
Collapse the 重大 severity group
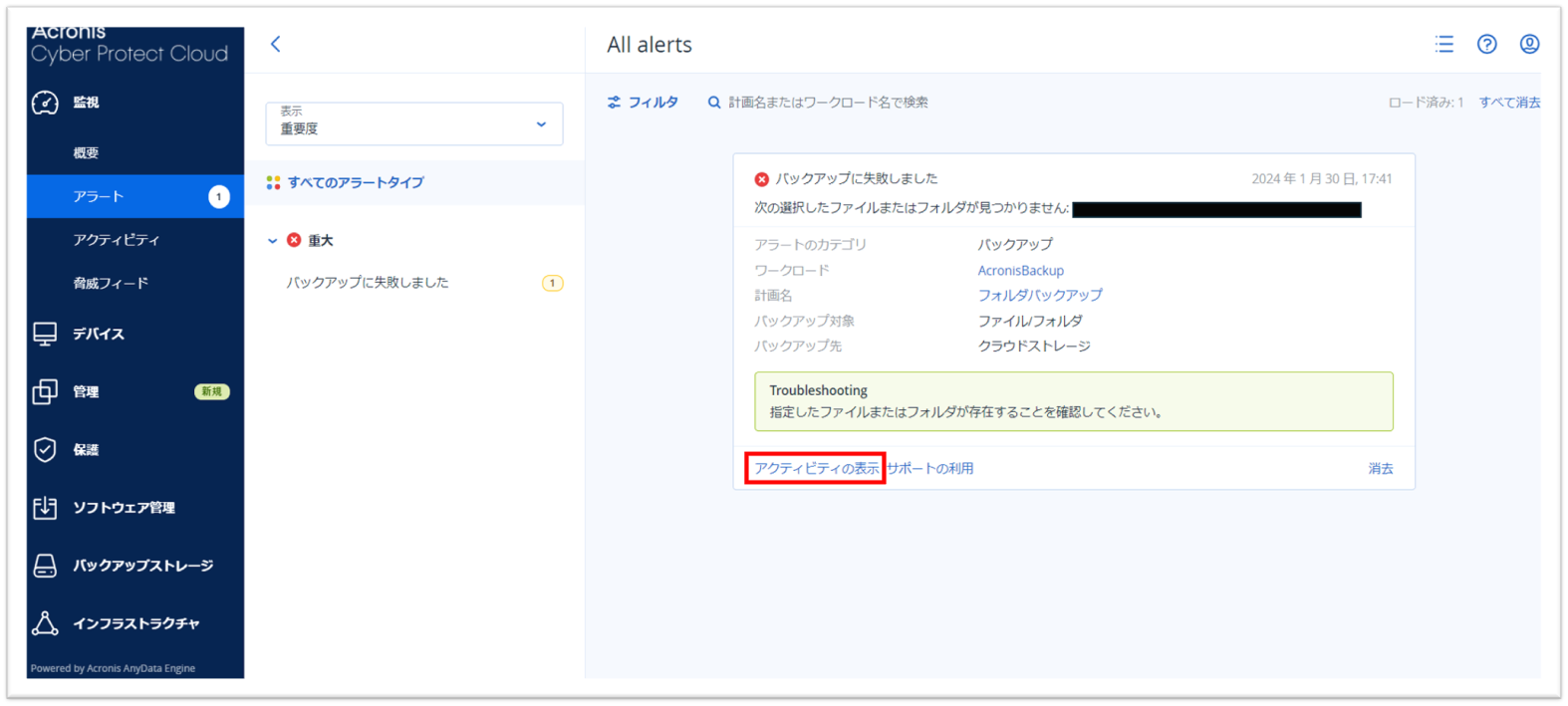273,241
